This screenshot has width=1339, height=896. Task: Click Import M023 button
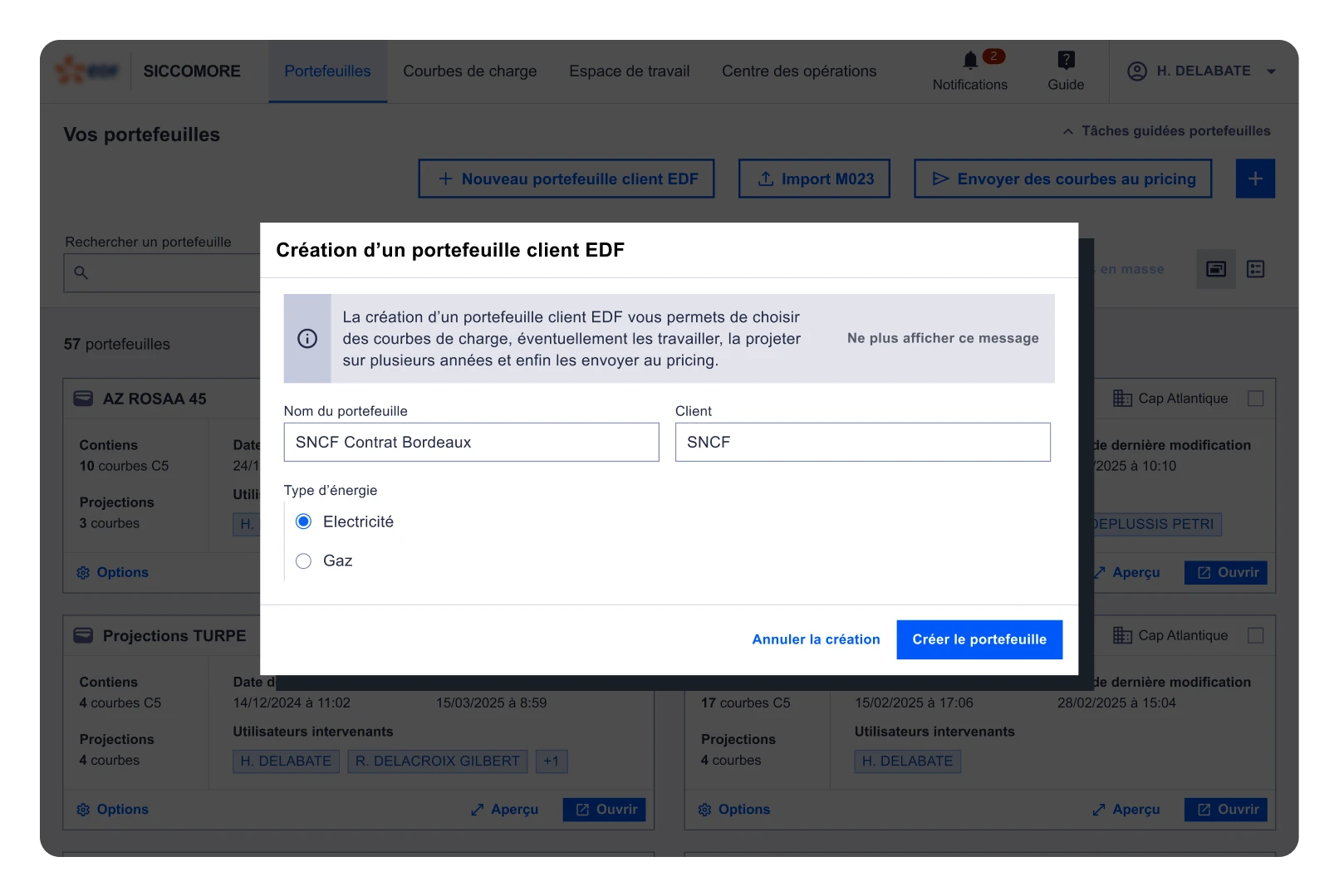(814, 179)
